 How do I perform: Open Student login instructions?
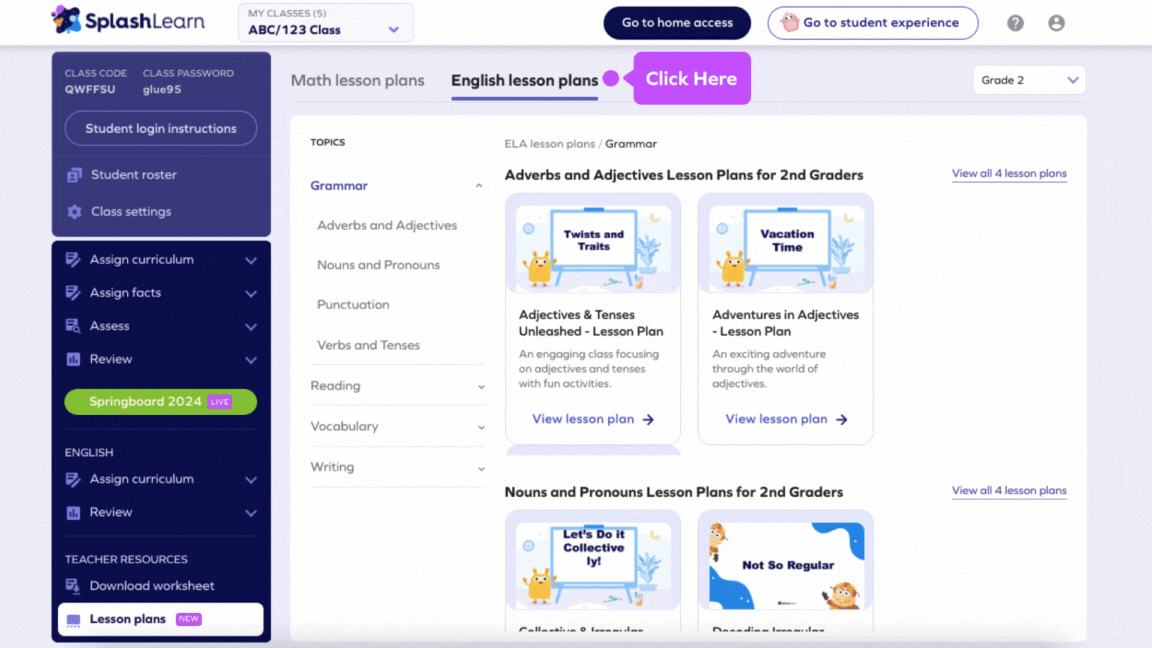(x=161, y=129)
